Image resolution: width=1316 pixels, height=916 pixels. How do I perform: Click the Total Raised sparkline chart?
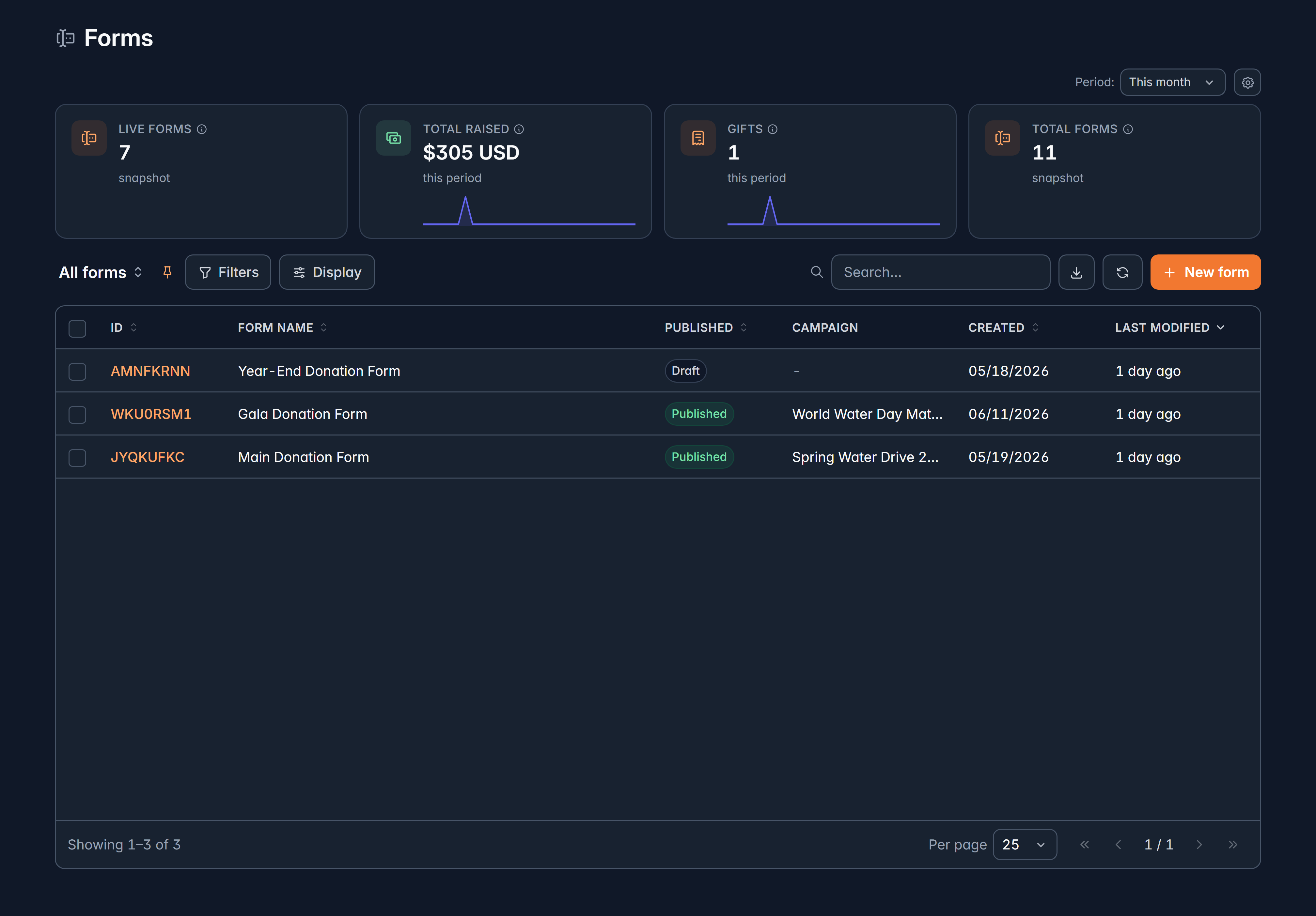click(528, 211)
